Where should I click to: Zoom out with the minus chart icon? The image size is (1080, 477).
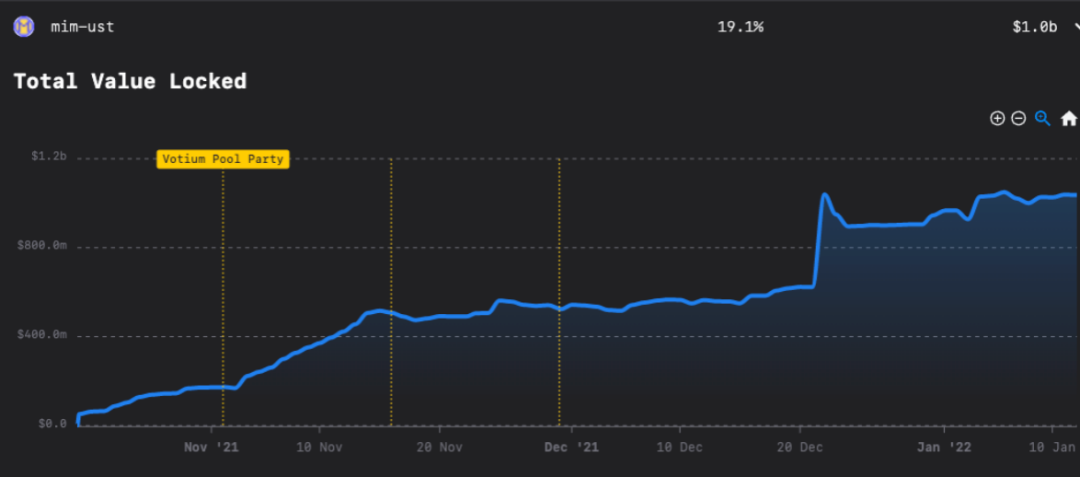pyautogui.click(x=1019, y=118)
